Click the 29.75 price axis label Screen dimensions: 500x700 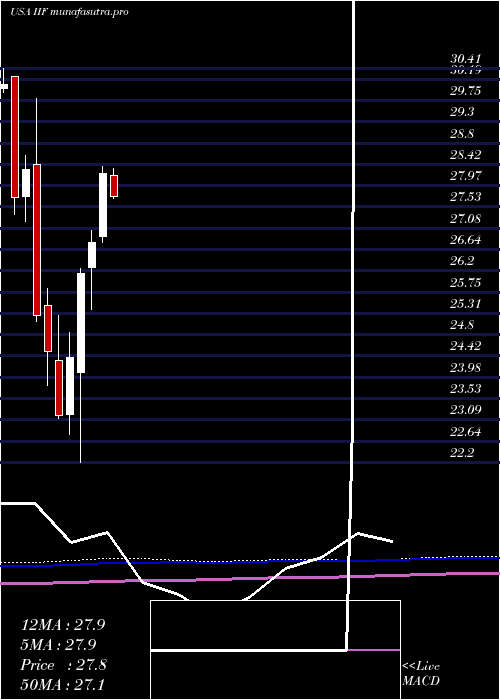466,91
